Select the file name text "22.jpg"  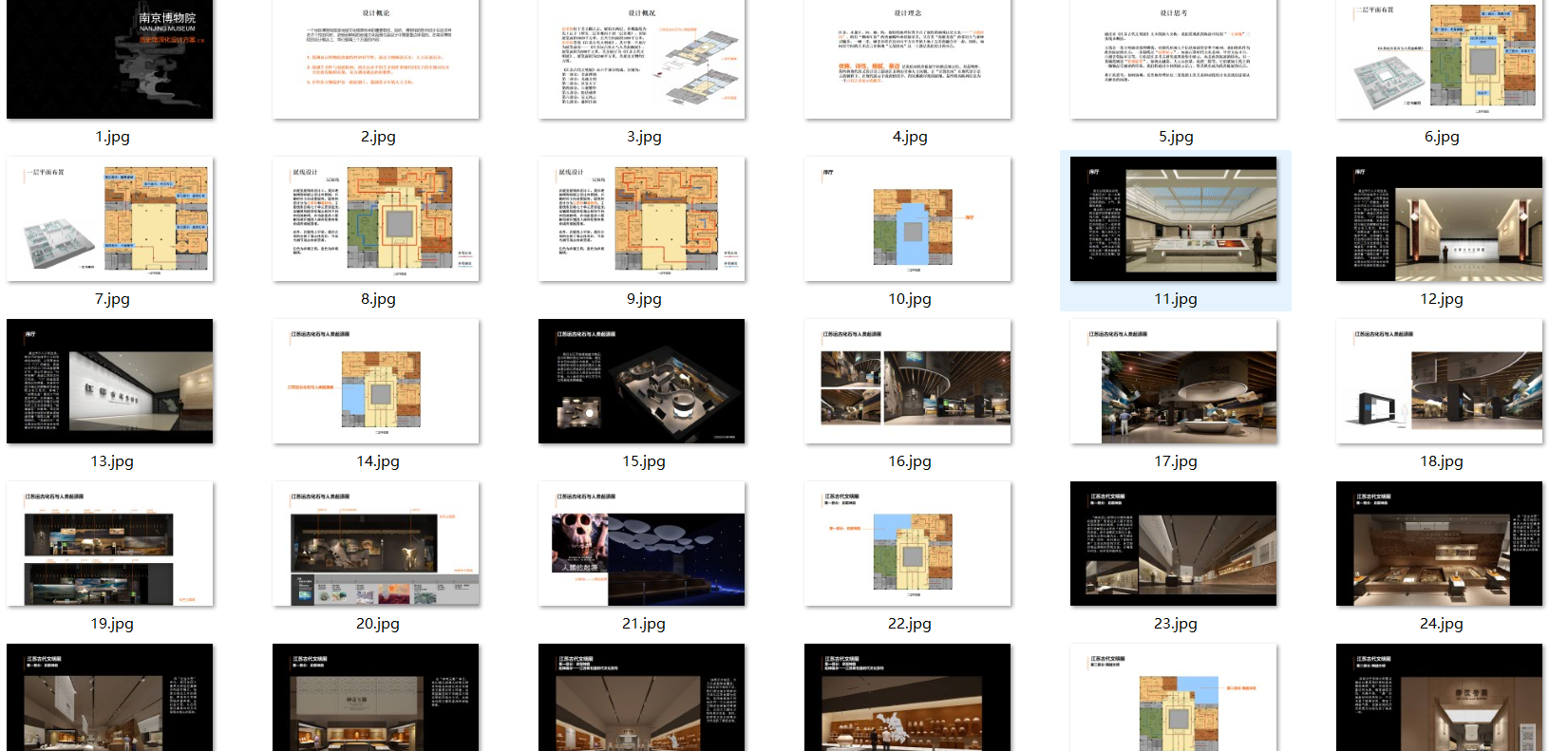pyautogui.click(x=910, y=624)
